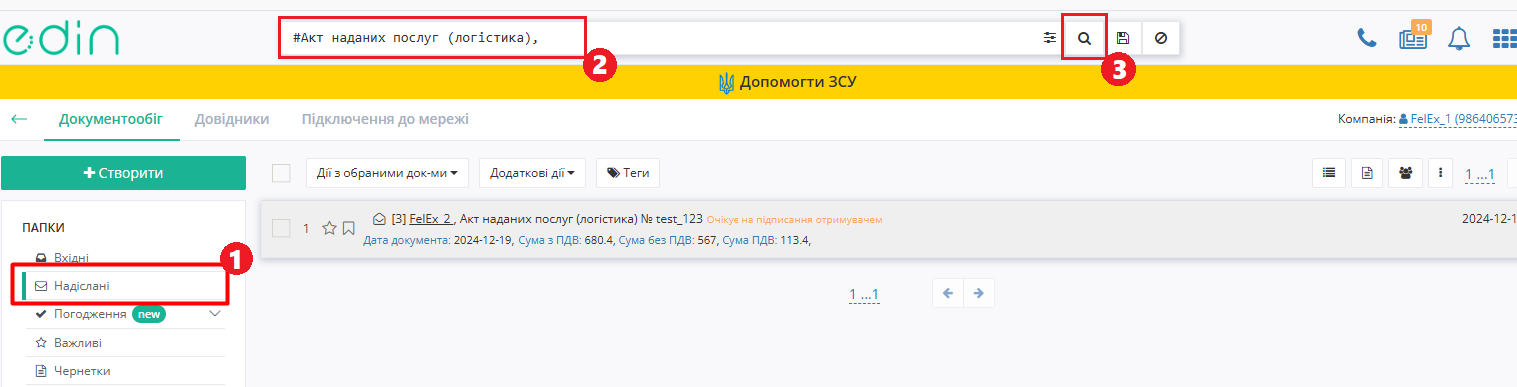The height and width of the screenshot is (387, 1517).
Task: Open the group users icon
Action: click(1405, 173)
